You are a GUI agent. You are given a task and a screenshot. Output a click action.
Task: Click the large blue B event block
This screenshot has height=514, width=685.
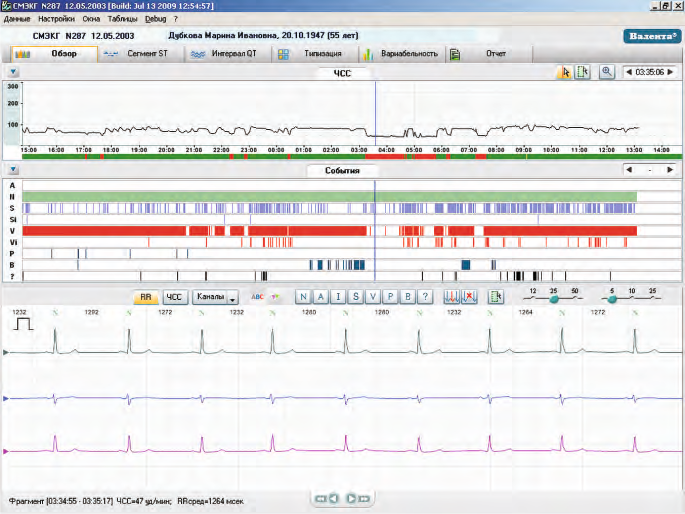[x=466, y=265]
